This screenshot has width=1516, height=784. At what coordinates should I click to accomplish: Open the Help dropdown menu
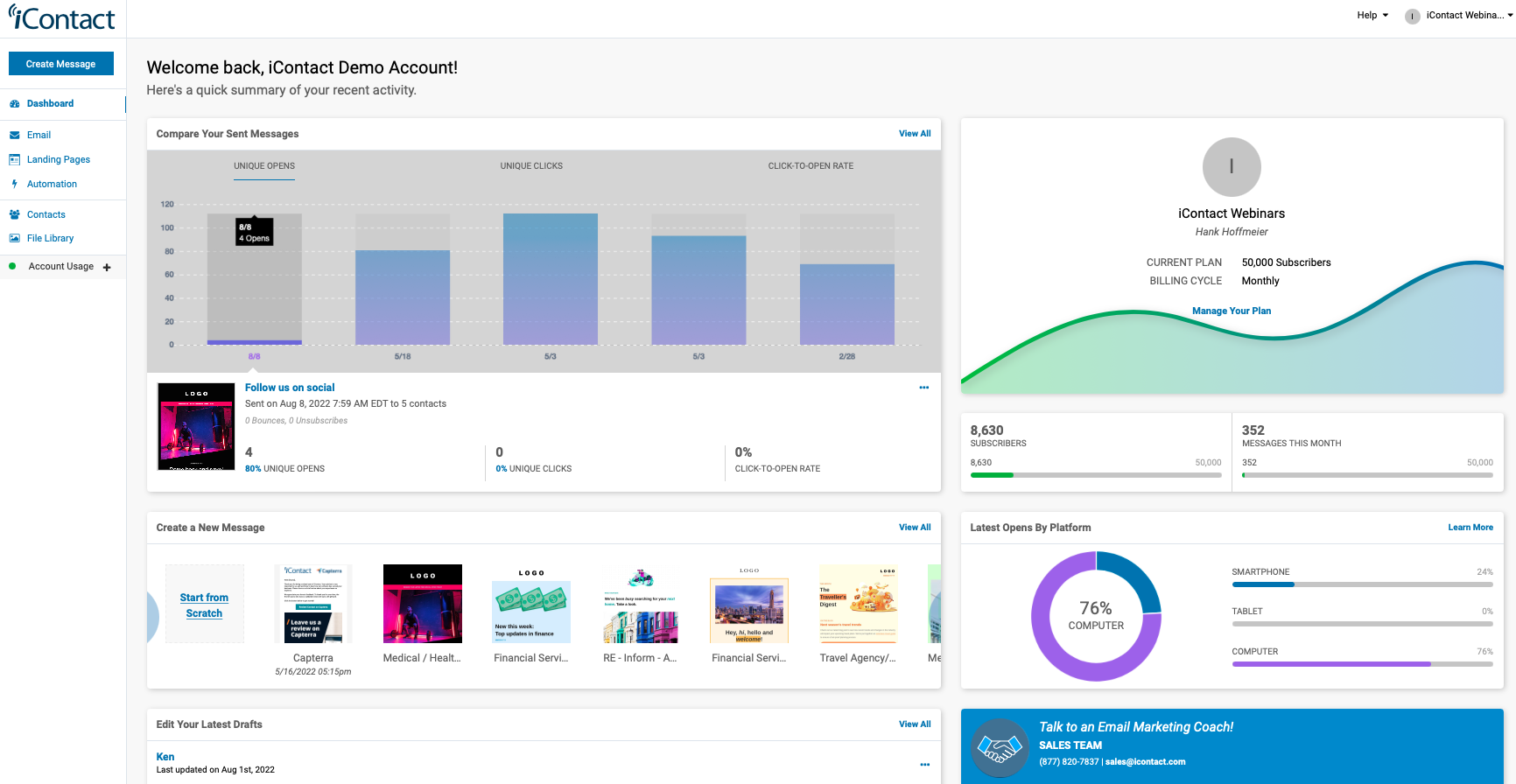[1372, 16]
